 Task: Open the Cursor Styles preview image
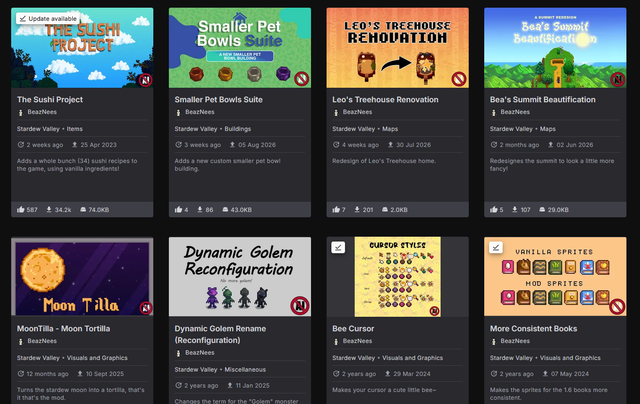pos(398,277)
